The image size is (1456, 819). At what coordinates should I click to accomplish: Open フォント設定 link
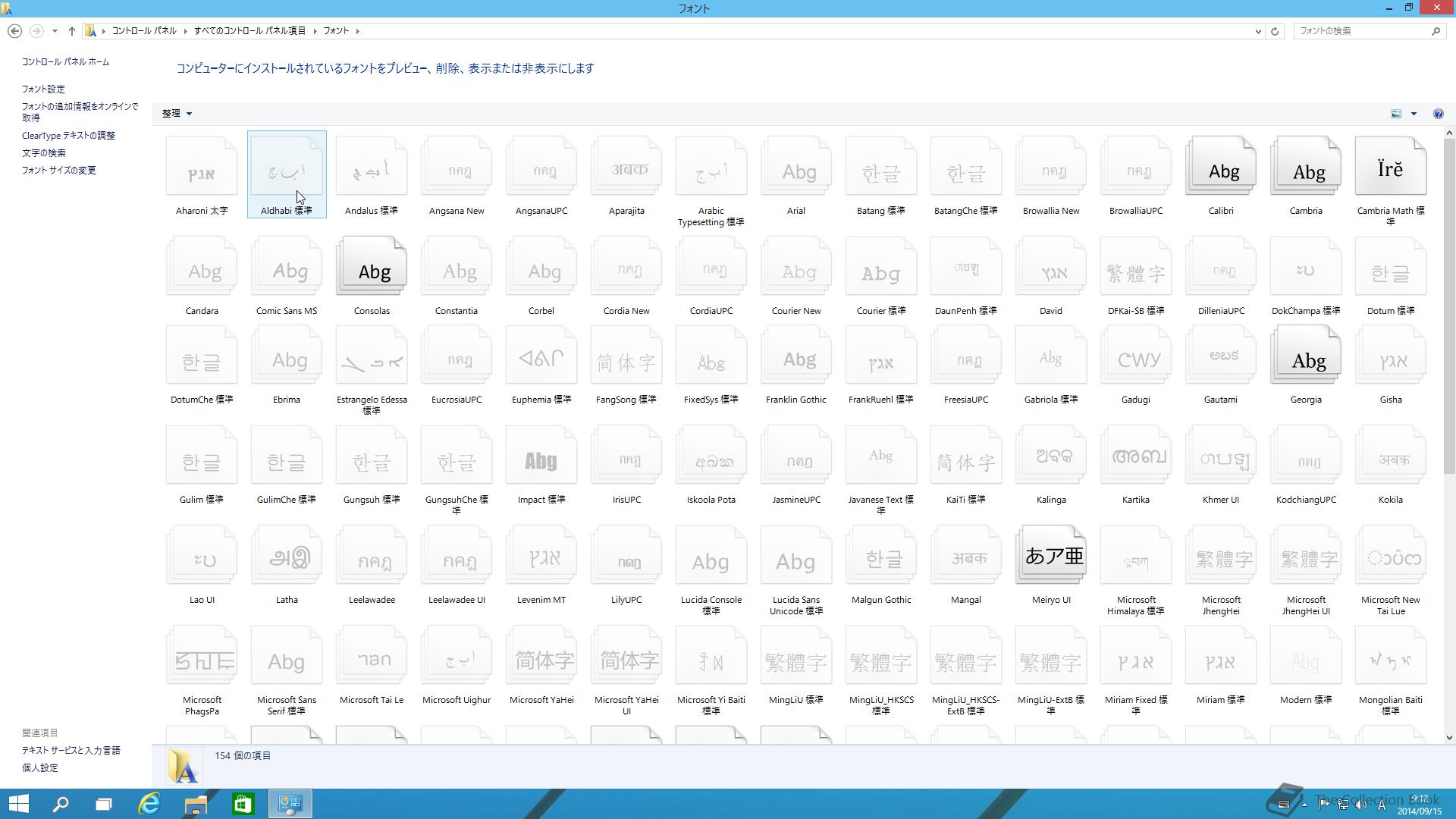[43, 89]
